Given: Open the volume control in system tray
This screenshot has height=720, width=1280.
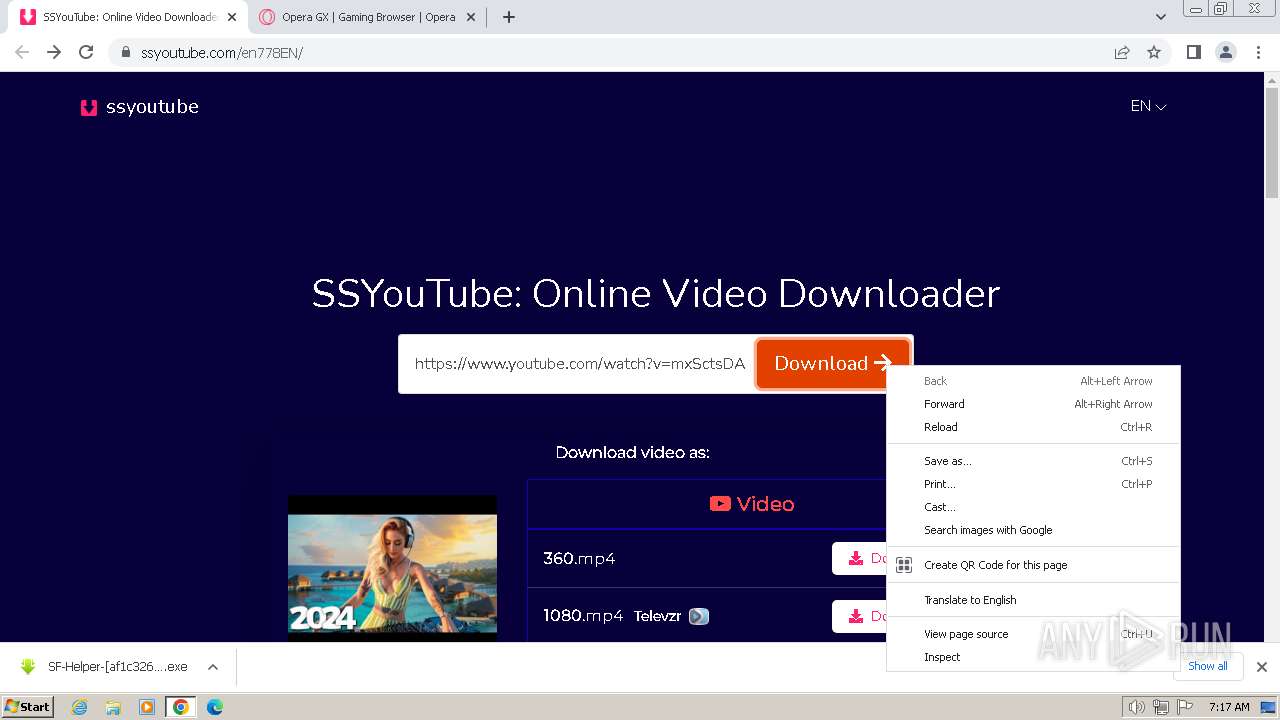Looking at the screenshot, I should click(x=1136, y=707).
